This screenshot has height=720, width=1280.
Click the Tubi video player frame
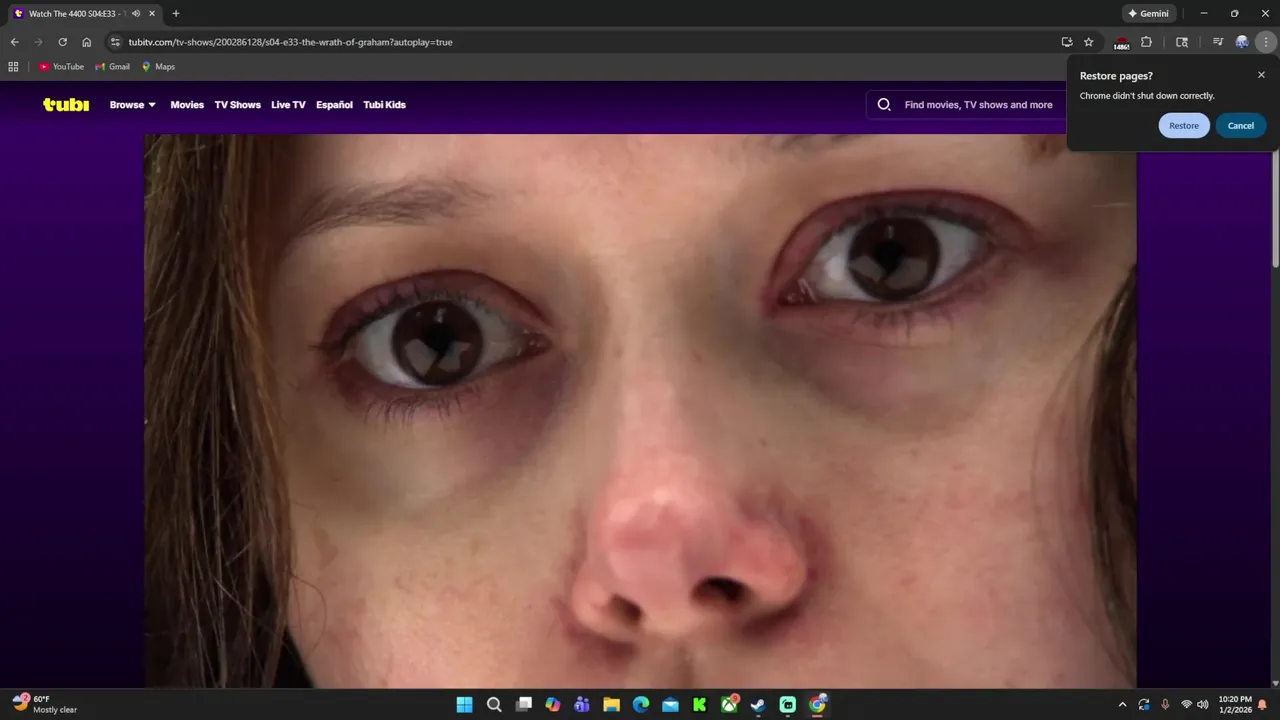click(640, 411)
